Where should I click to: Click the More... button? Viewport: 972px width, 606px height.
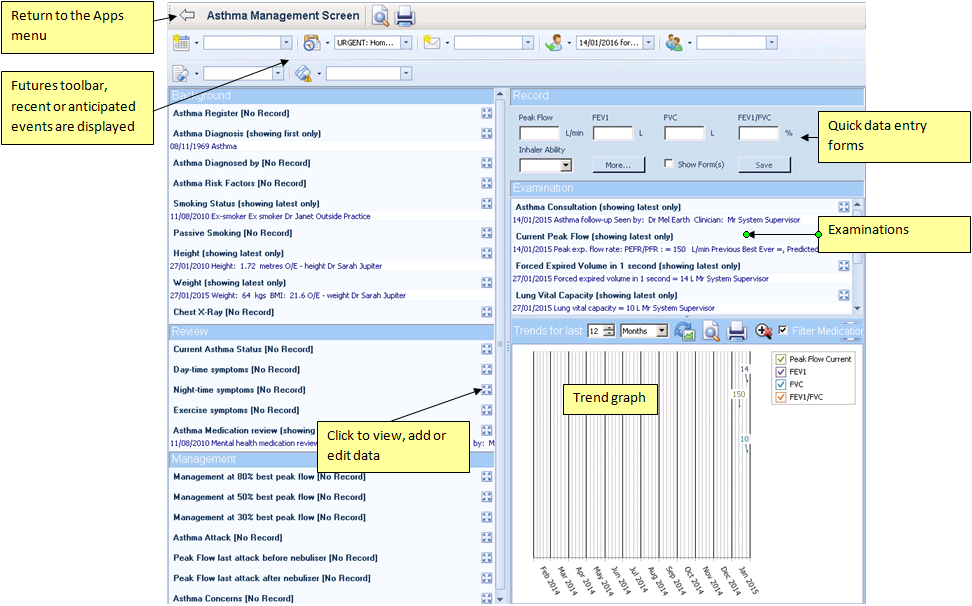(618, 165)
